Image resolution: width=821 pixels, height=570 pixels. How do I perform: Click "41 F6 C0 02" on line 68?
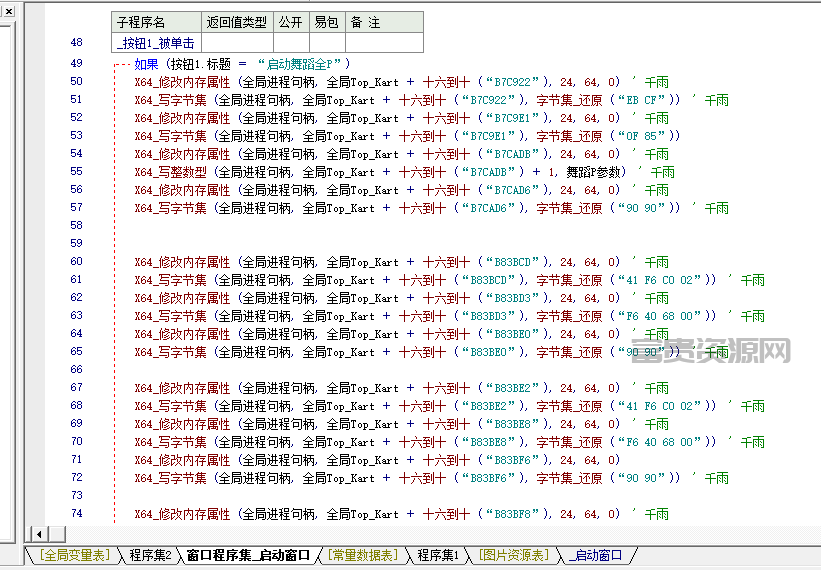tap(663, 406)
